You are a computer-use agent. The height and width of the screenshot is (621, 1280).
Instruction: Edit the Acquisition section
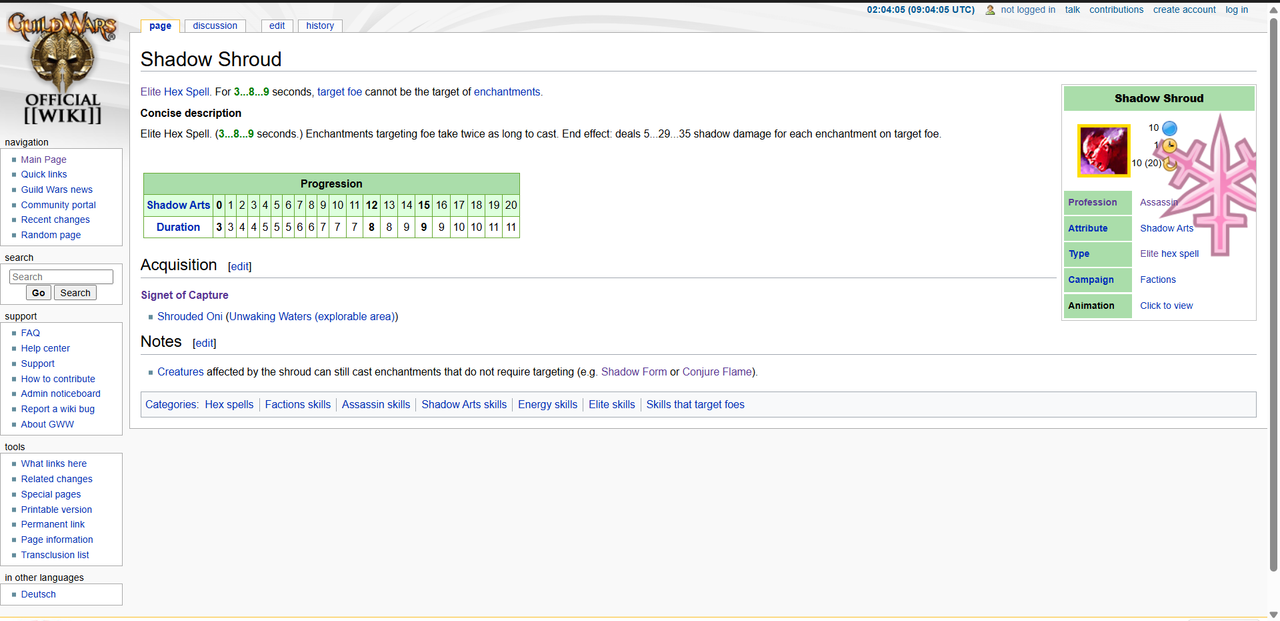pyautogui.click(x=240, y=267)
